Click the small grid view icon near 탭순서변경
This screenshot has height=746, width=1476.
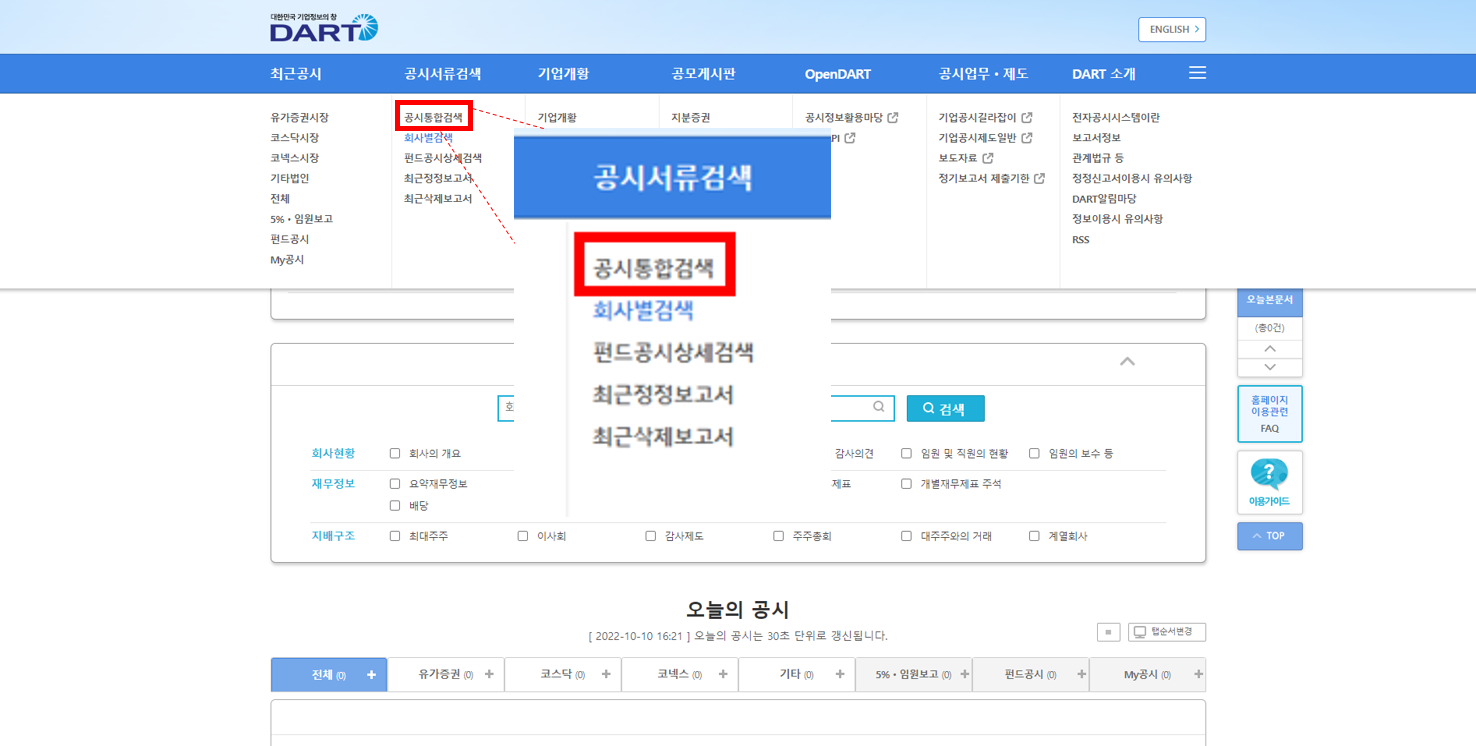point(1108,631)
